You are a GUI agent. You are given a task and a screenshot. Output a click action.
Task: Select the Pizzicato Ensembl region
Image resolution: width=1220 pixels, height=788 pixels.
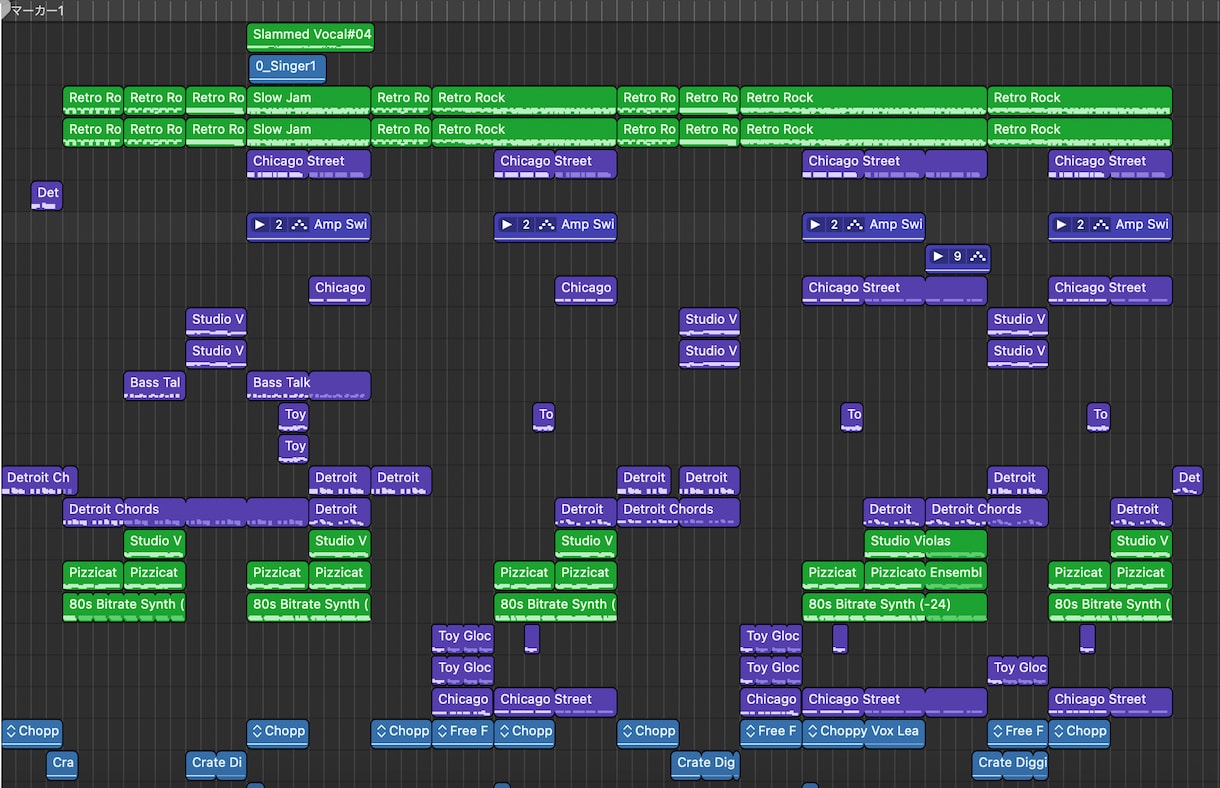point(925,576)
